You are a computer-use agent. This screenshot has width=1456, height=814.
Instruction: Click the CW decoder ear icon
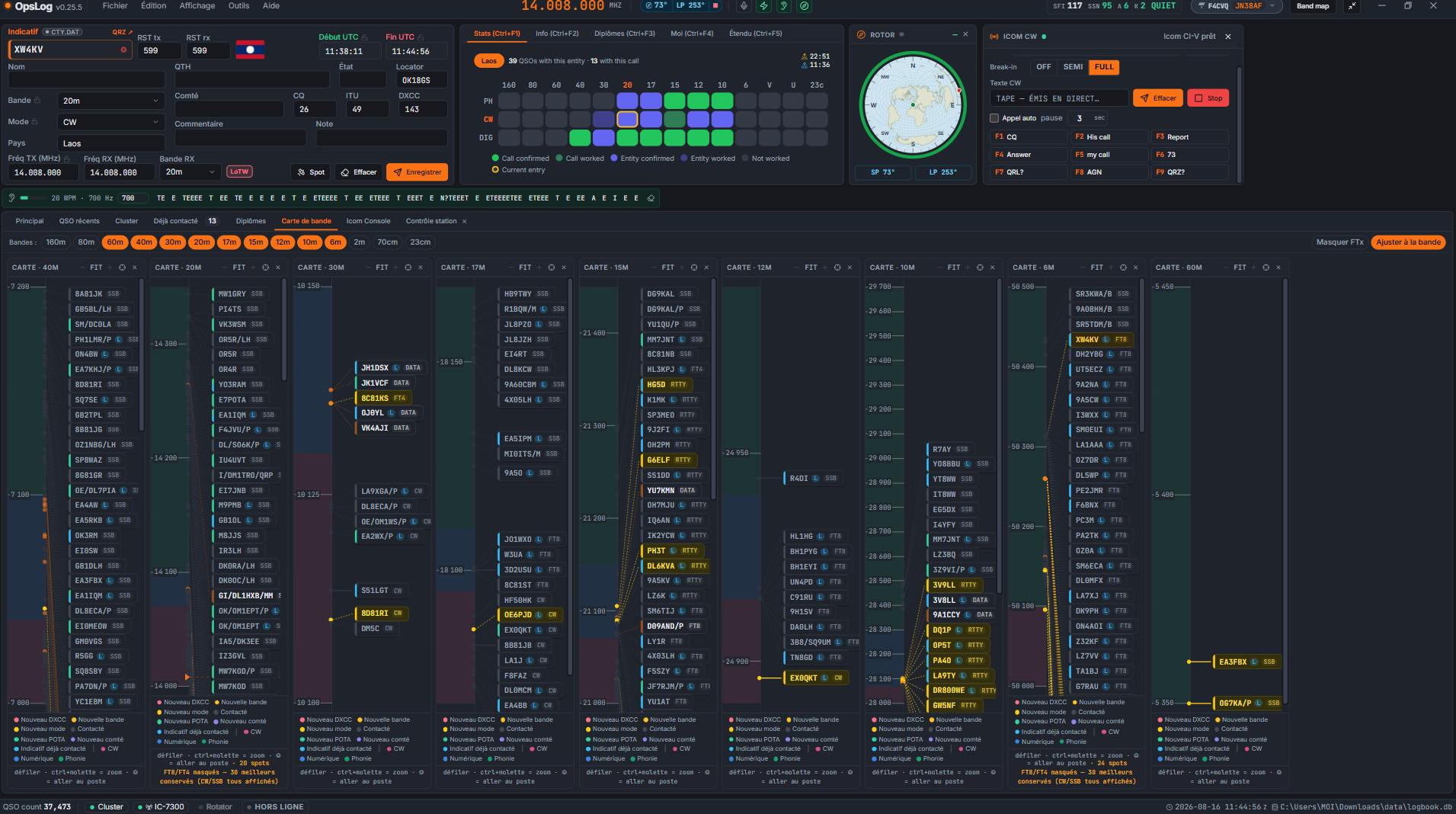tap(12, 198)
